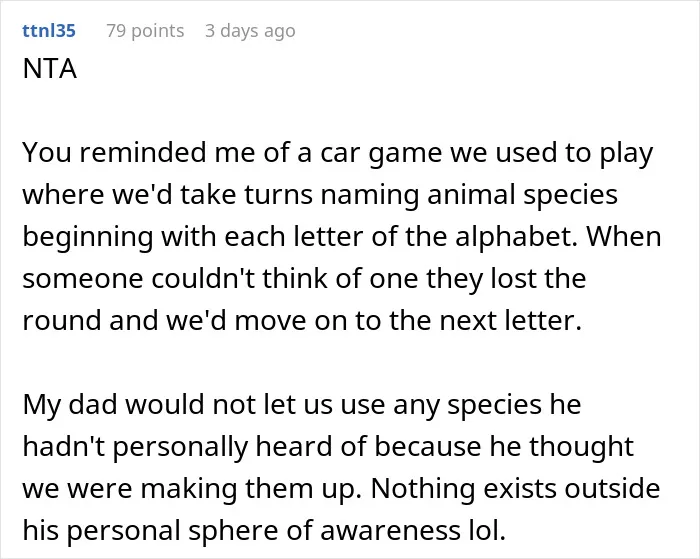This screenshot has height=559, width=700.
Task: Click the line starting 'we were making them'
Action: coord(341,488)
